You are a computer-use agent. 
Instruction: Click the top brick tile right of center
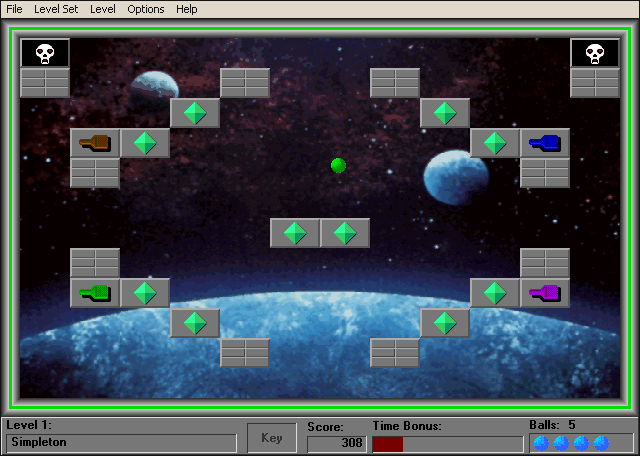tap(395, 83)
